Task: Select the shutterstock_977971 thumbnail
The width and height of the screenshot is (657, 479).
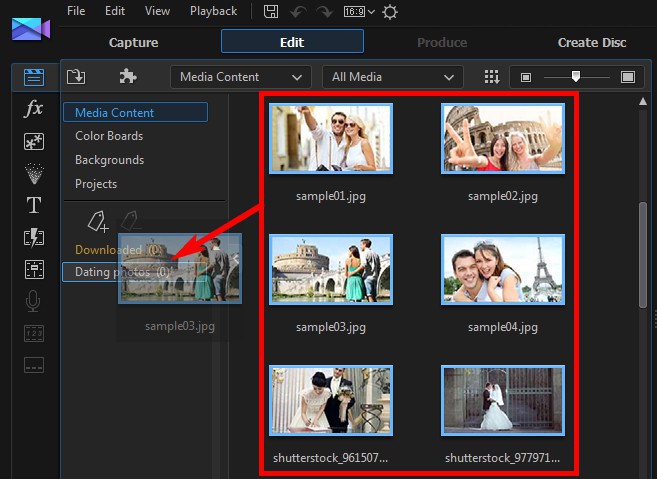Action: (x=503, y=400)
